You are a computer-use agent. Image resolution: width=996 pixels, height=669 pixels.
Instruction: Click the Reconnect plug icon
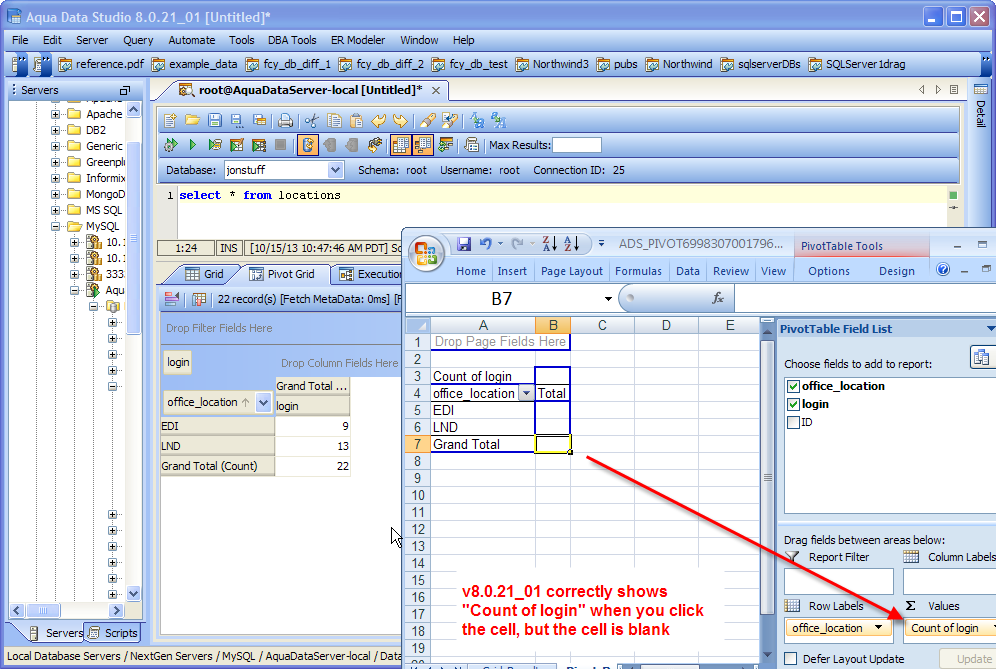point(375,145)
